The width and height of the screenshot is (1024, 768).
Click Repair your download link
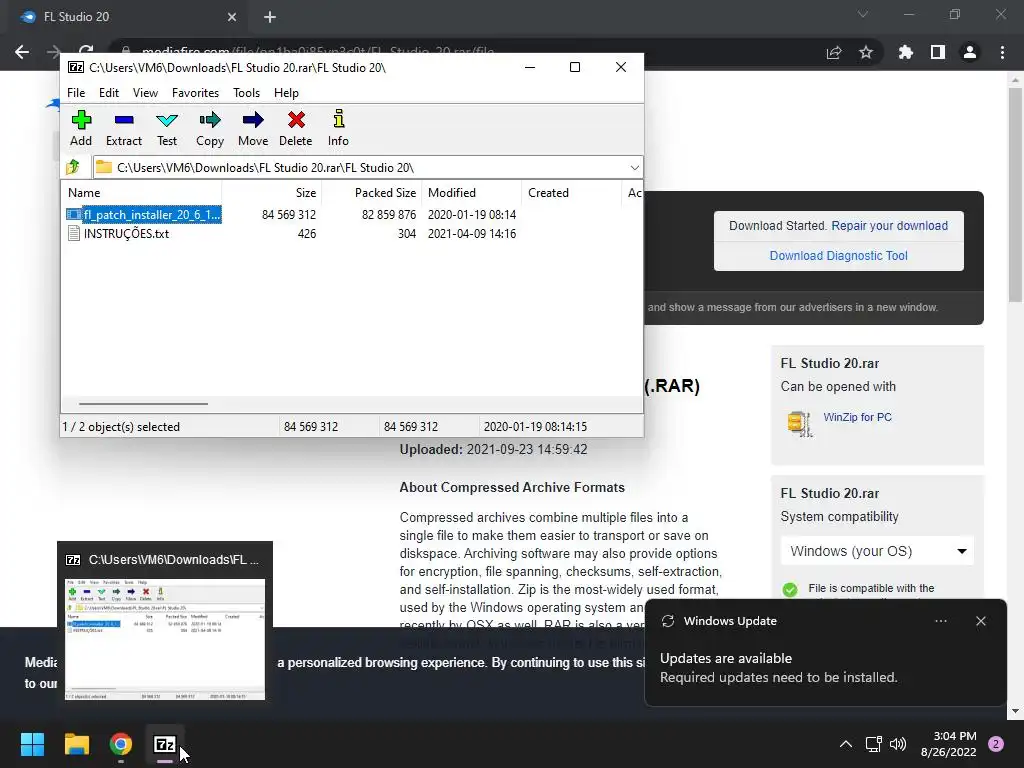pyautogui.click(x=889, y=225)
